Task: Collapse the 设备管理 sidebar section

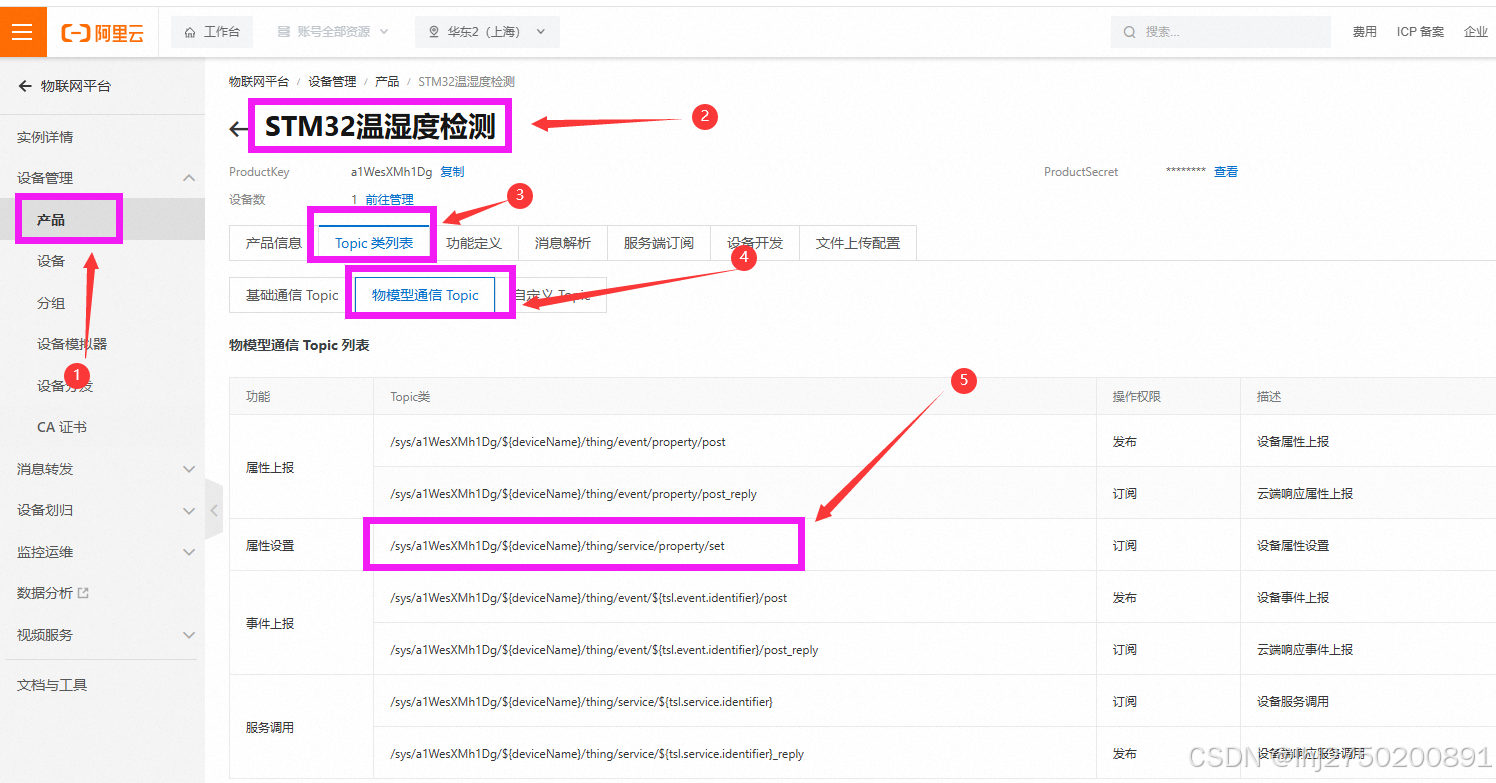Action: click(x=188, y=177)
